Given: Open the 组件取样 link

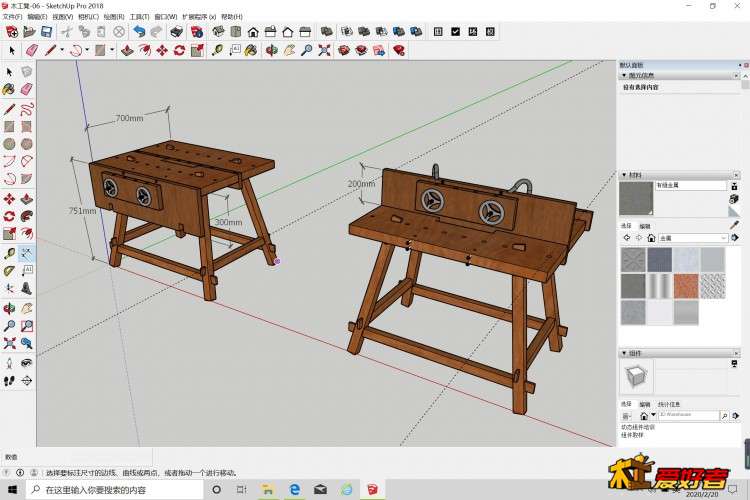Looking at the screenshot, I should pos(632,435).
